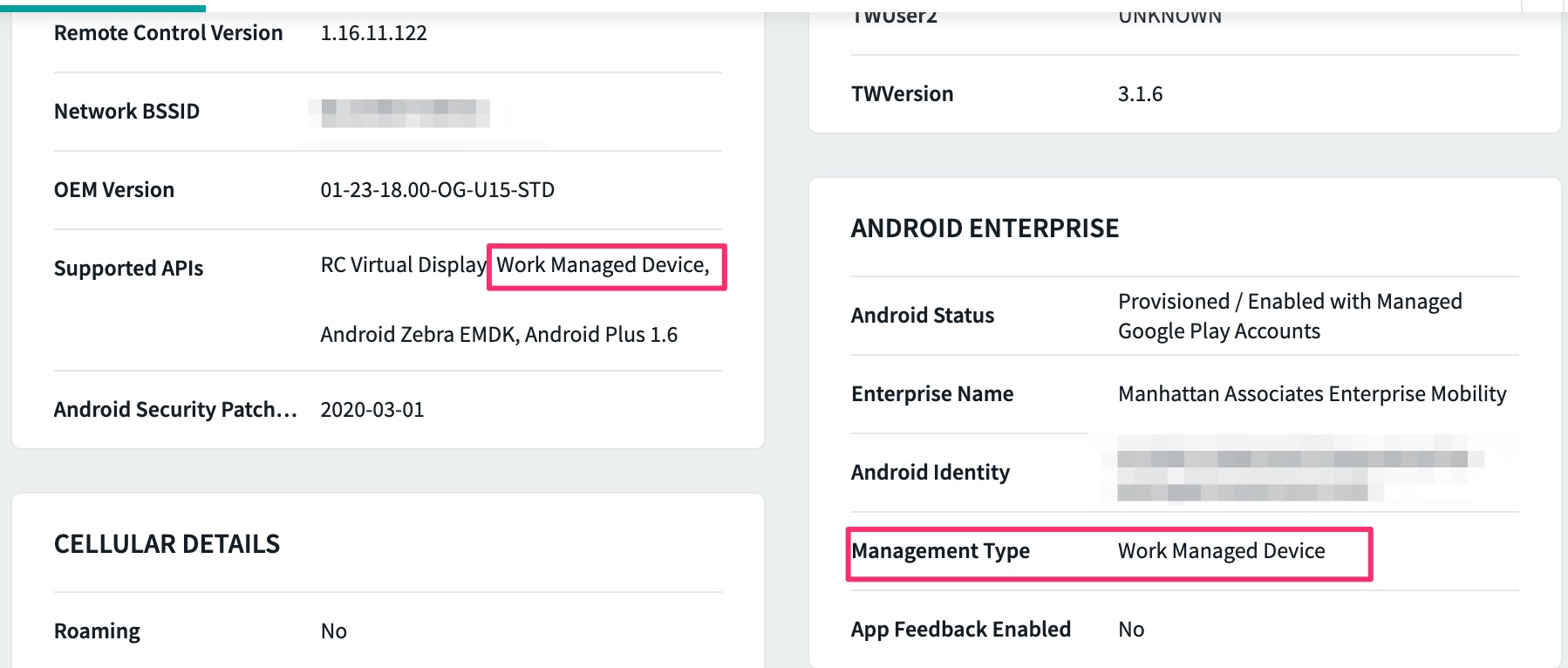Screen dimensions: 1568x668
Task: Select the Provisioned / Enabled Android Status text
Action: [x=1289, y=316]
